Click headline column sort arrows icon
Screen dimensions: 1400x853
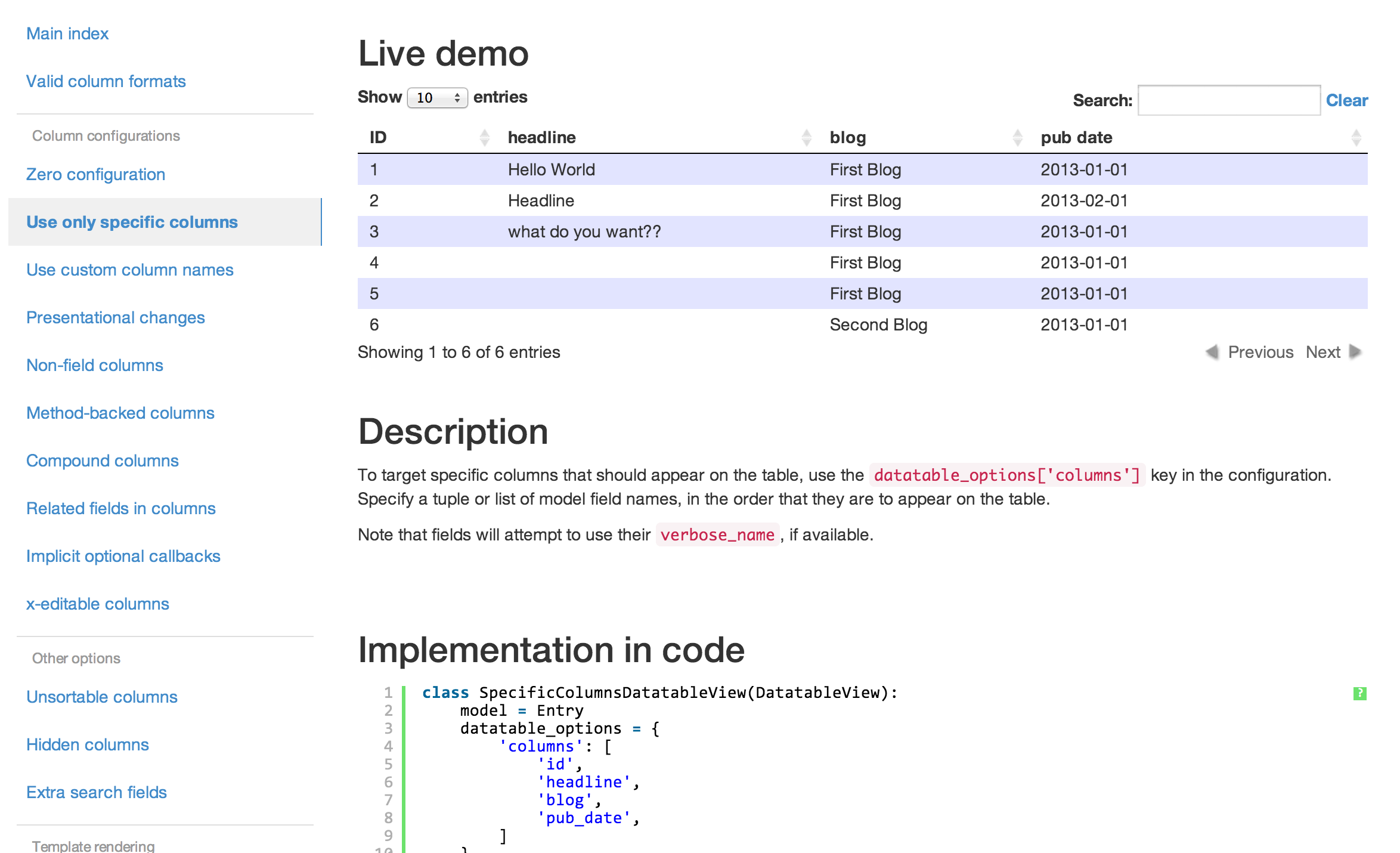(807, 138)
